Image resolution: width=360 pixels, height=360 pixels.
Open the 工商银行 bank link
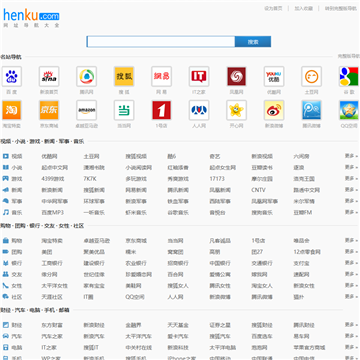pyautogui.click(x=52, y=263)
